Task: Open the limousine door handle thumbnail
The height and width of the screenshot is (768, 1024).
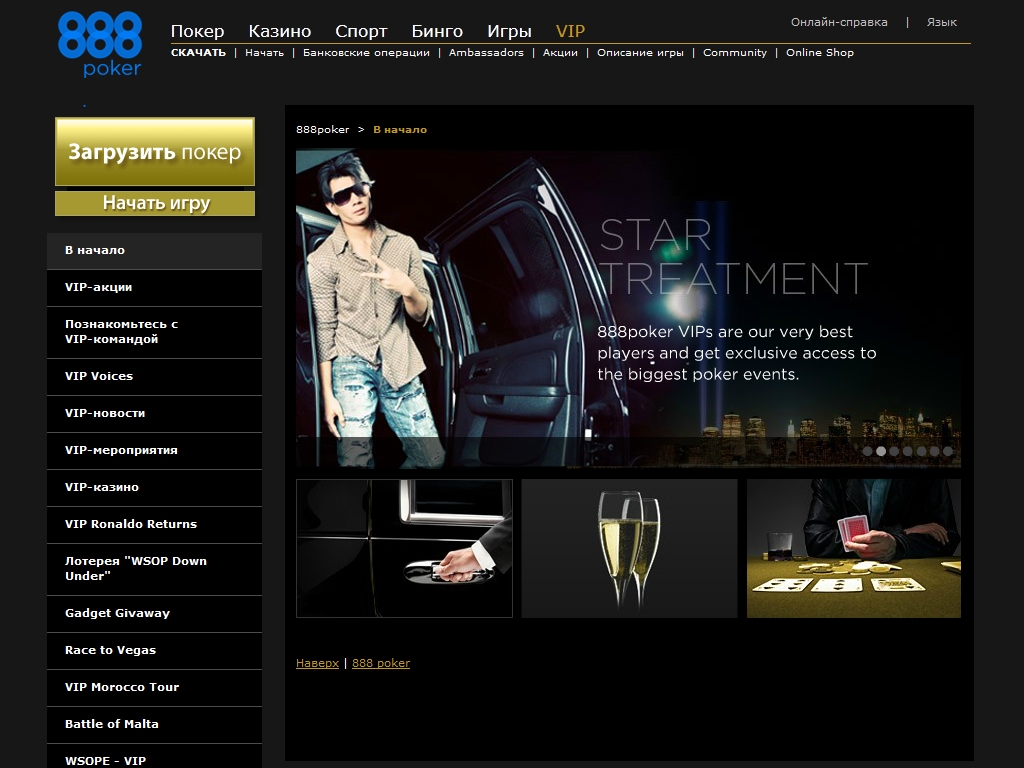Action: pos(404,548)
